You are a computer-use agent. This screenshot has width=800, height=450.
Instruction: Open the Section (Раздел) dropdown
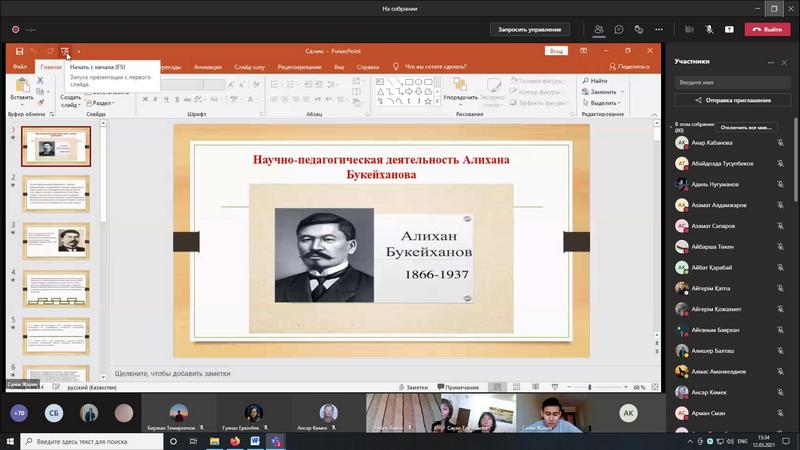click(101, 103)
